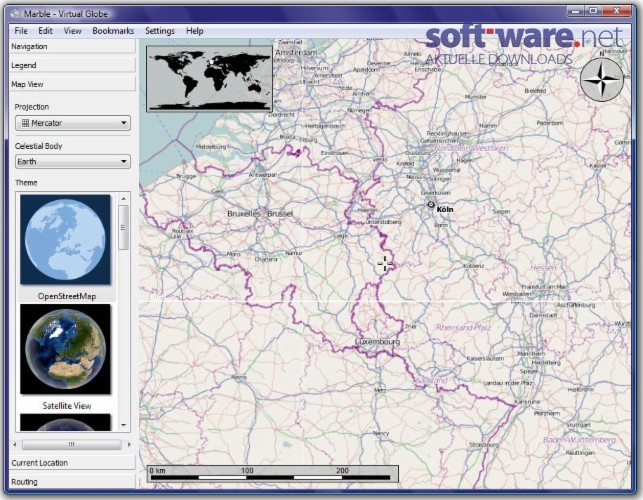
Task: Click the Antwerpen city label
Action: coord(262,175)
